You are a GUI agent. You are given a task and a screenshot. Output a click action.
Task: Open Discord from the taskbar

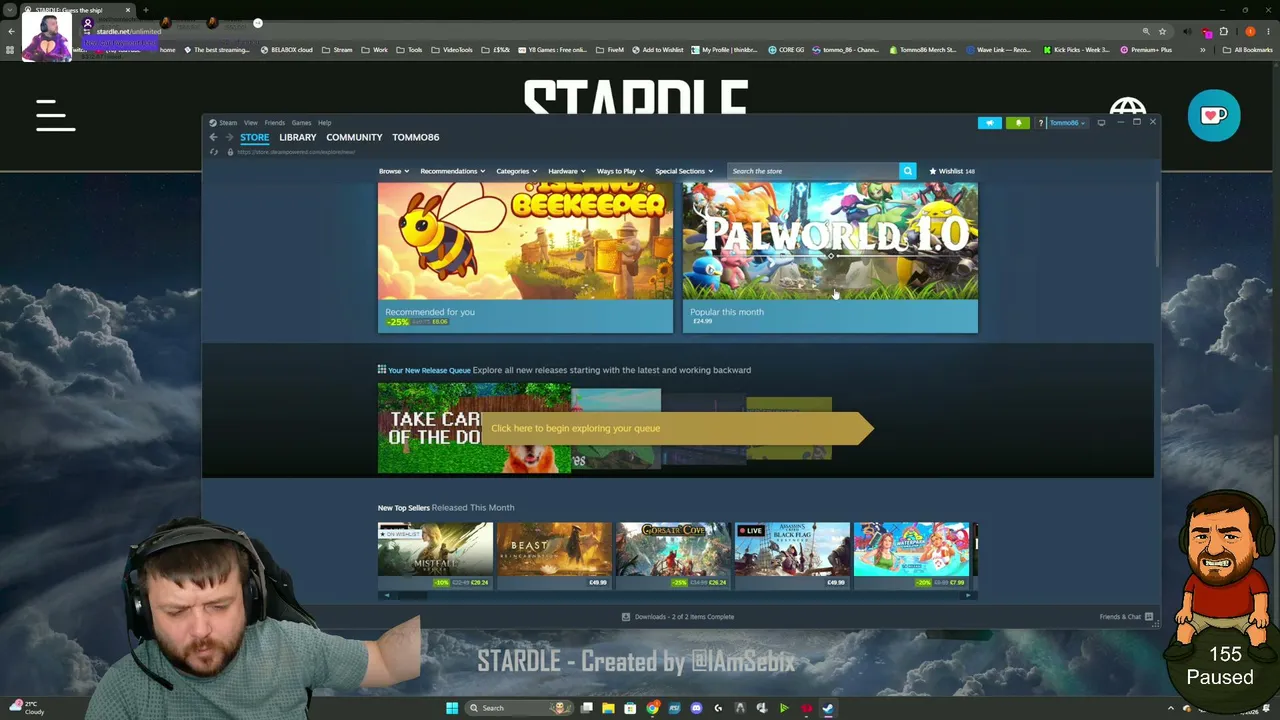tap(696, 708)
